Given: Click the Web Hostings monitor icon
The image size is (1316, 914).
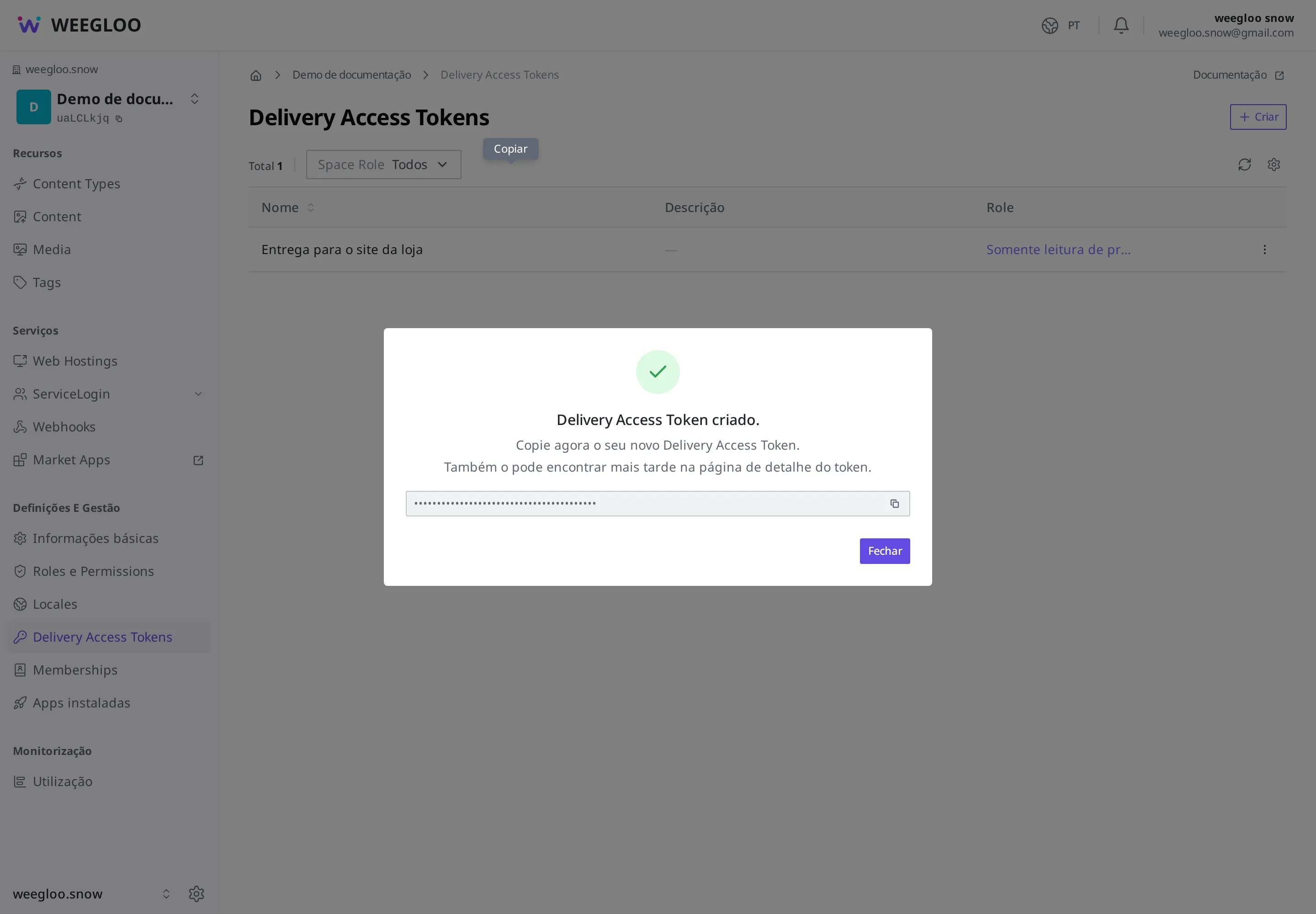Looking at the screenshot, I should (x=20, y=361).
